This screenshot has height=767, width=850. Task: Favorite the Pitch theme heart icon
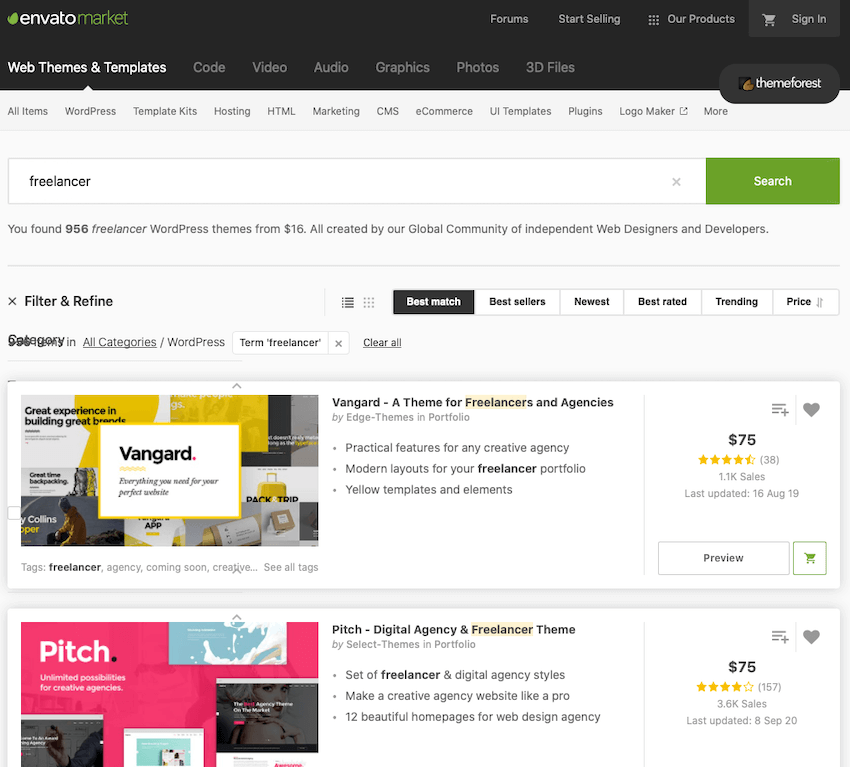point(811,637)
